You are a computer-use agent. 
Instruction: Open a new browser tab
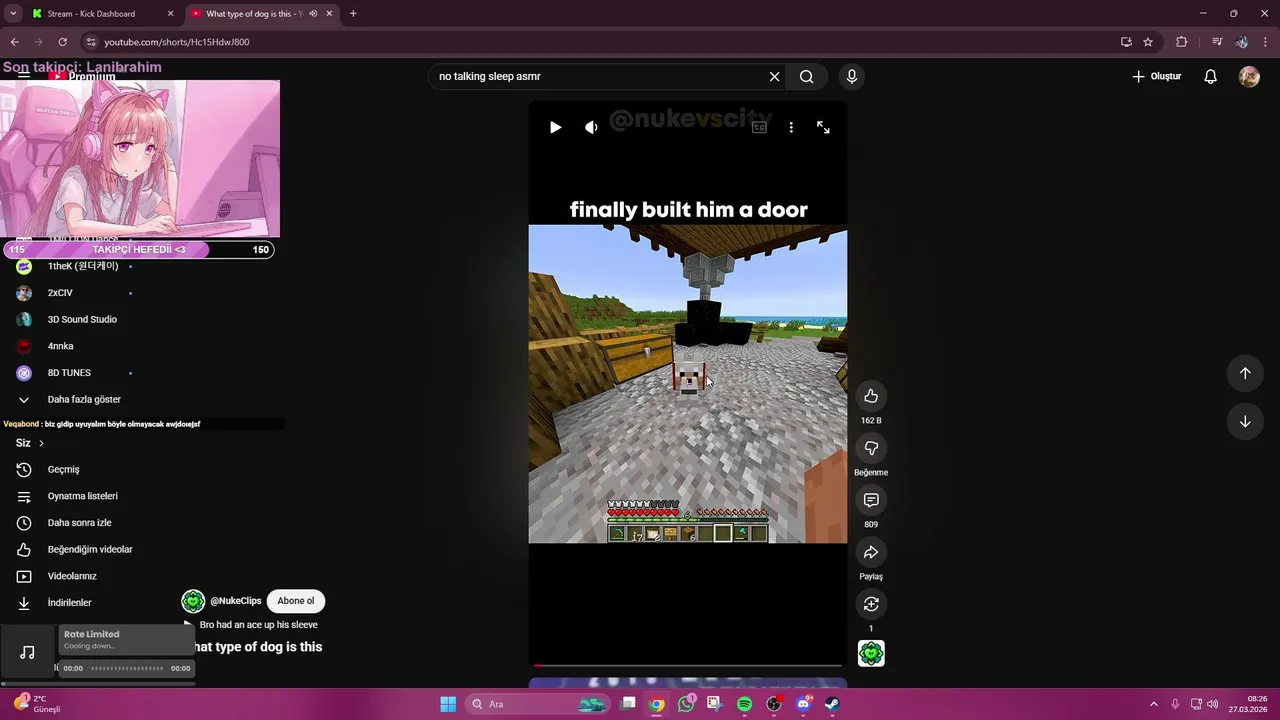(x=353, y=14)
